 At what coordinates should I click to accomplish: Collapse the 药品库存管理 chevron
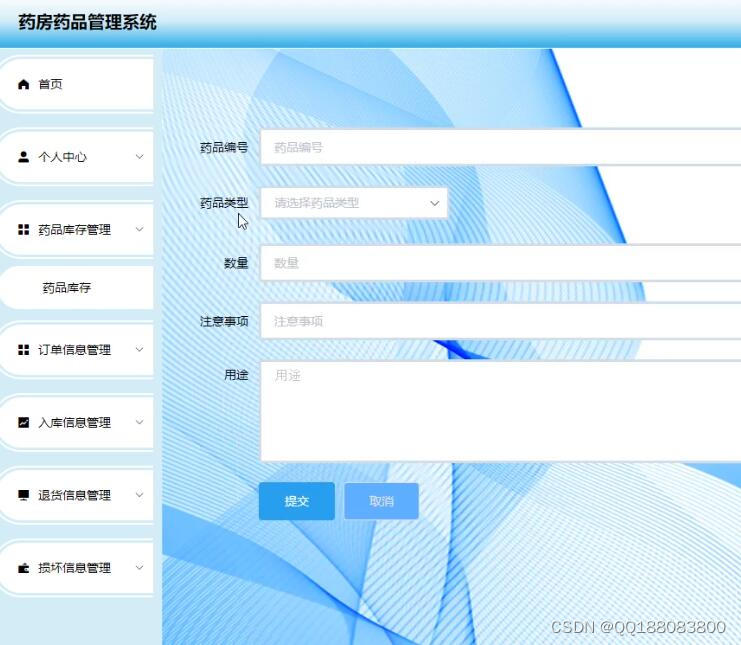(139, 229)
